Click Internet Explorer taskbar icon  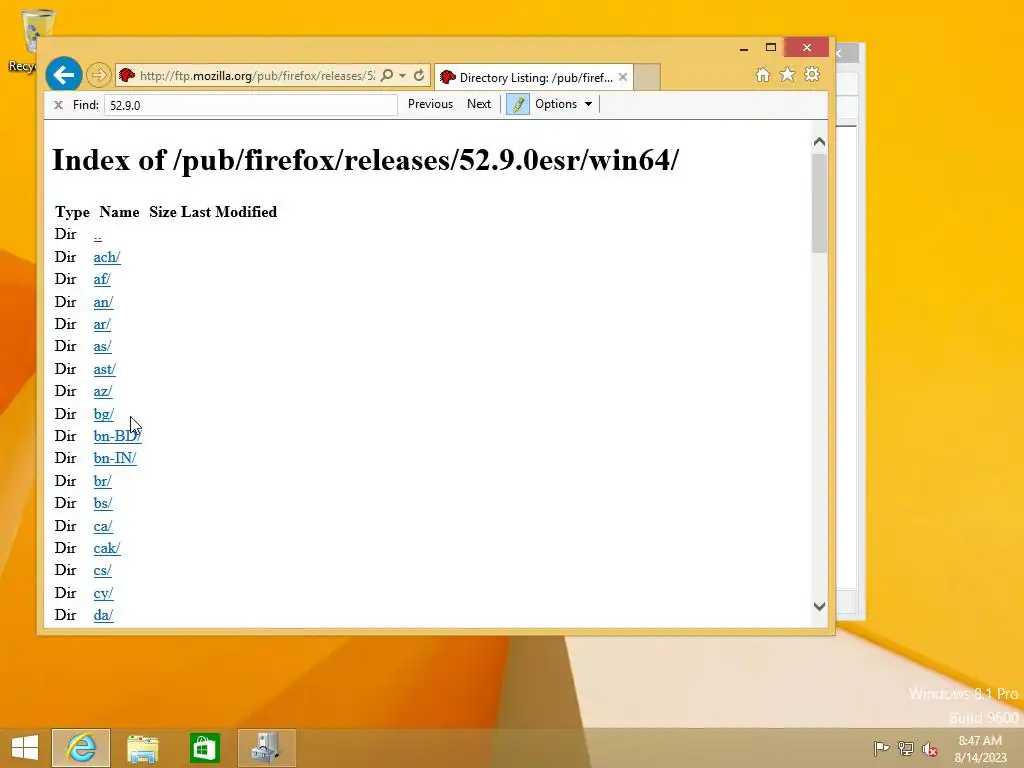click(81, 748)
